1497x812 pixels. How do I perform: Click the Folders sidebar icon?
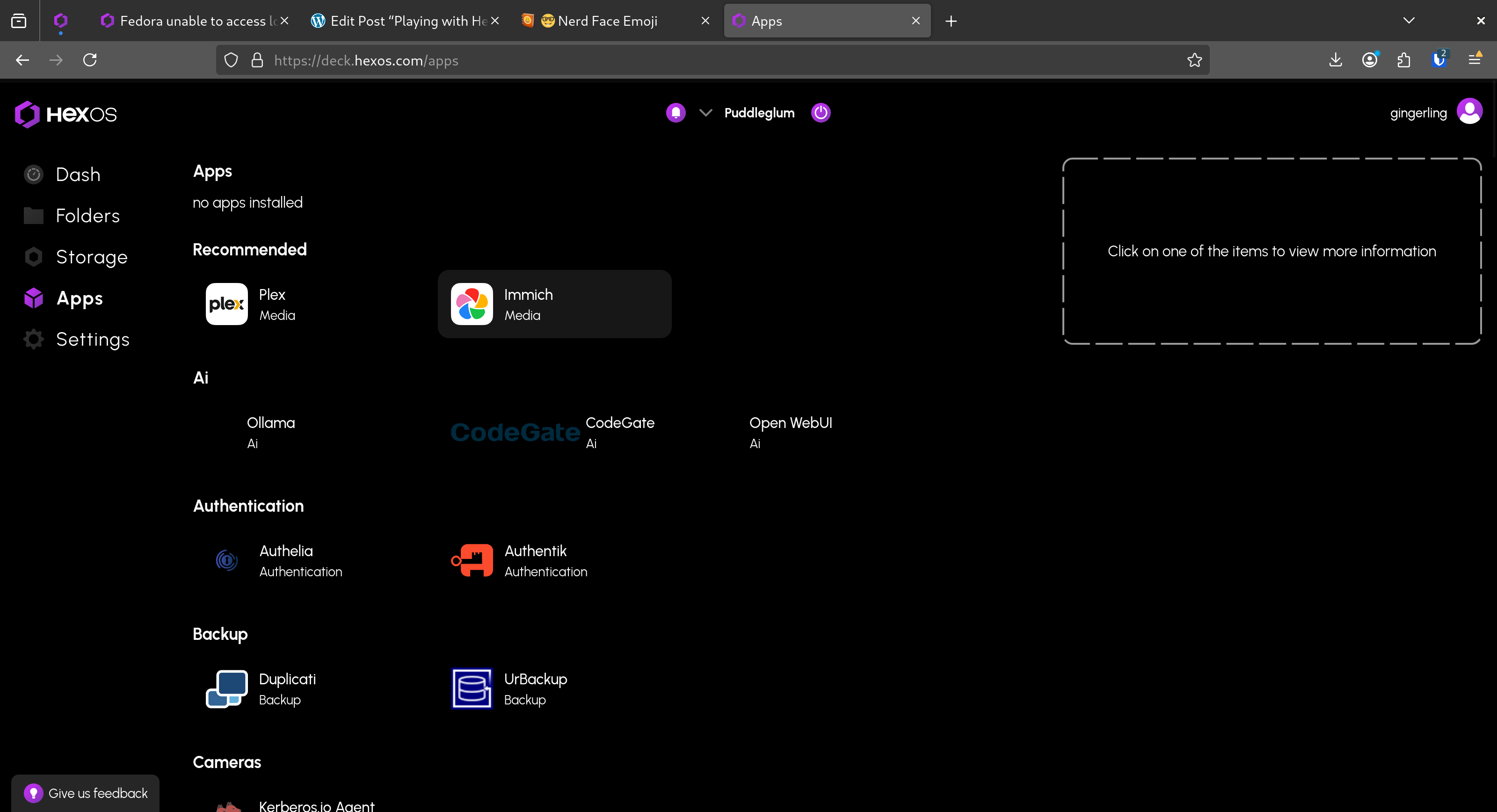(x=34, y=216)
